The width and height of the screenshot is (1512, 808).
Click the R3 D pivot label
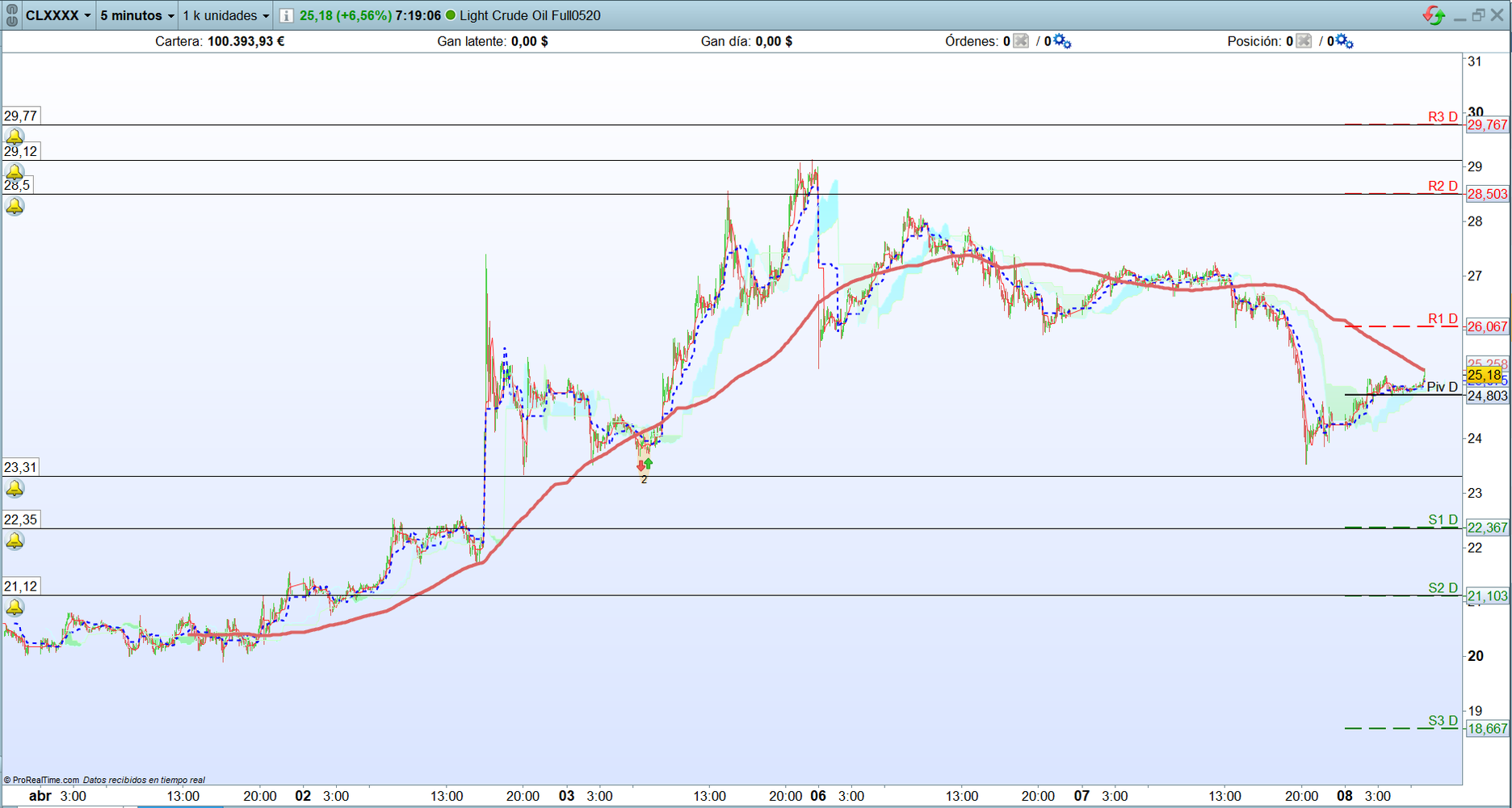coord(1443,116)
